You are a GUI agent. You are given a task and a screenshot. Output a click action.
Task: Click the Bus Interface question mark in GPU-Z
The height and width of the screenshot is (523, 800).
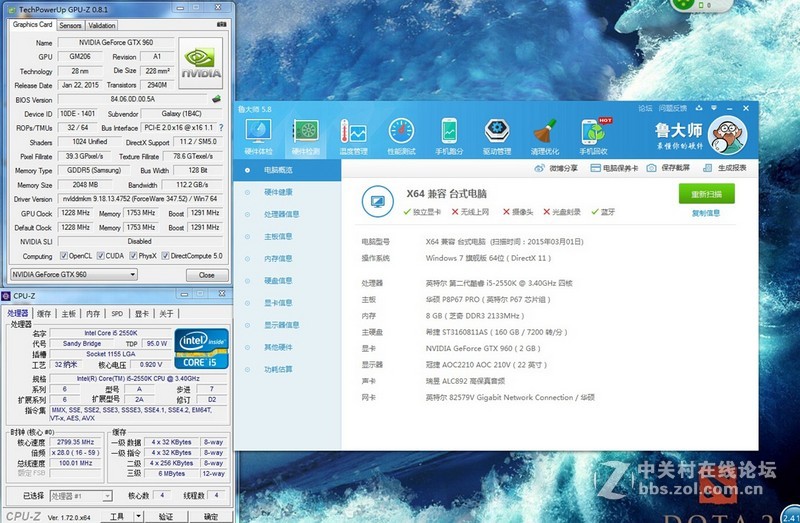tap(221, 128)
